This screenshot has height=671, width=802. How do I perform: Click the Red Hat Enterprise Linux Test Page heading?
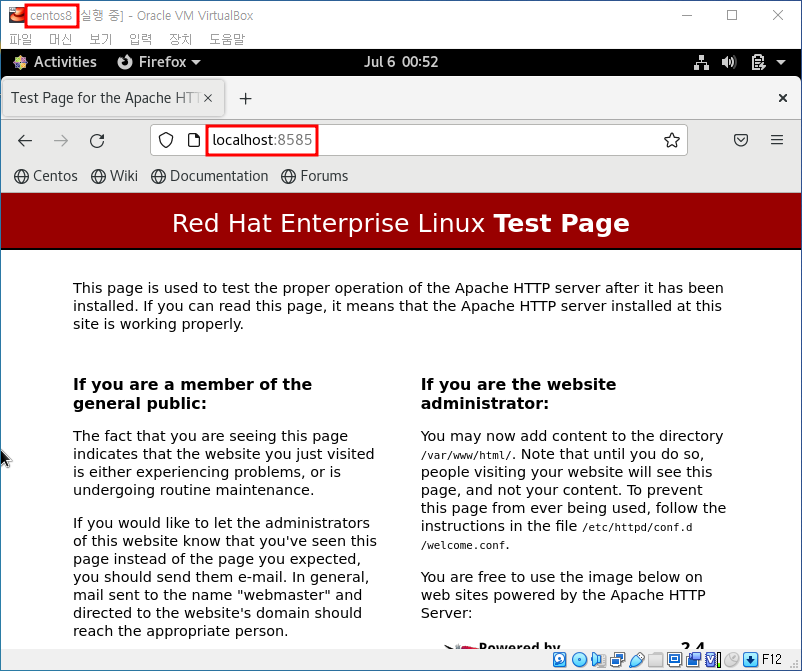tap(400, 223)
